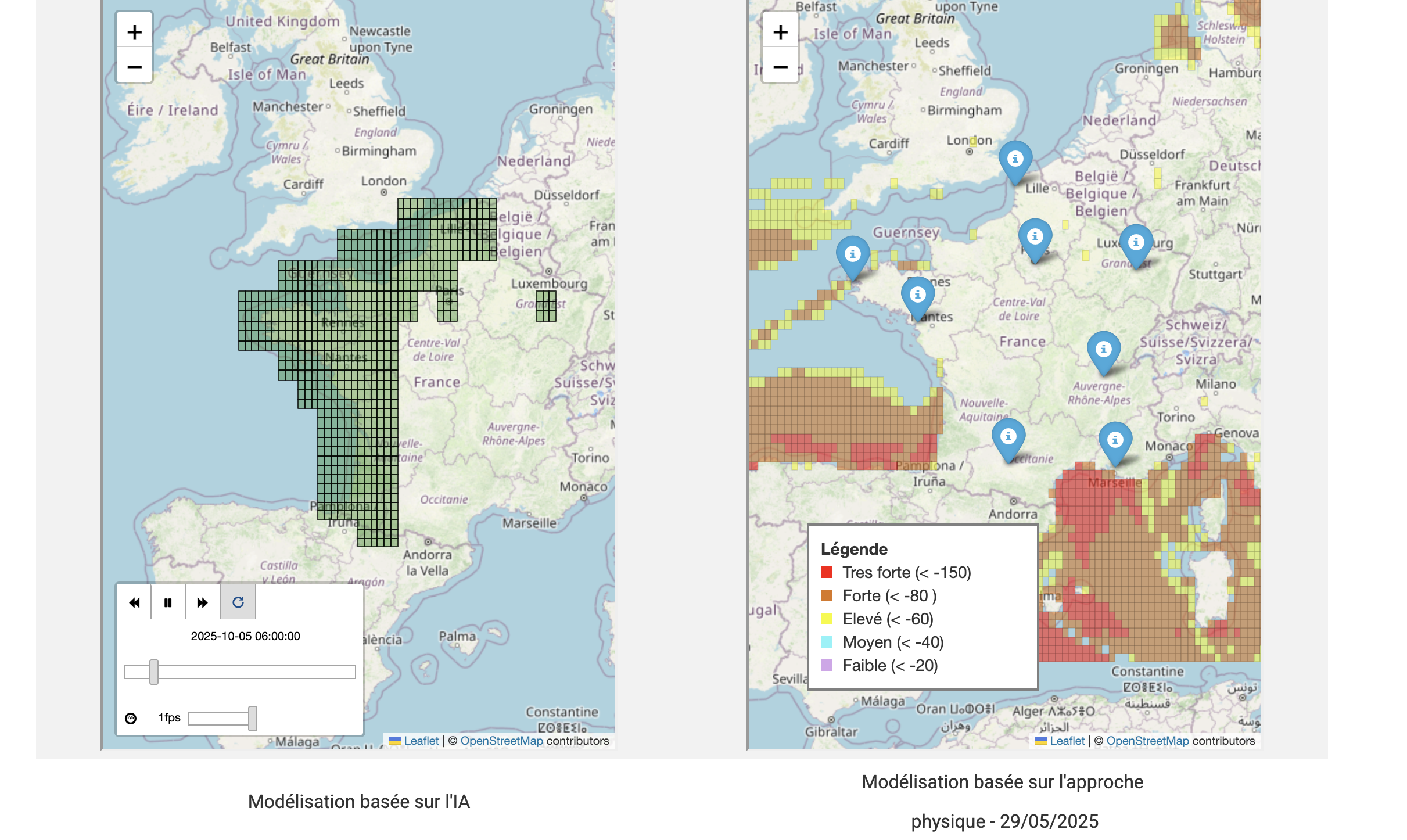Click the info marker in Auvergne-Rhône-Alpes

pyautogui.click(x=1103, y=350)
